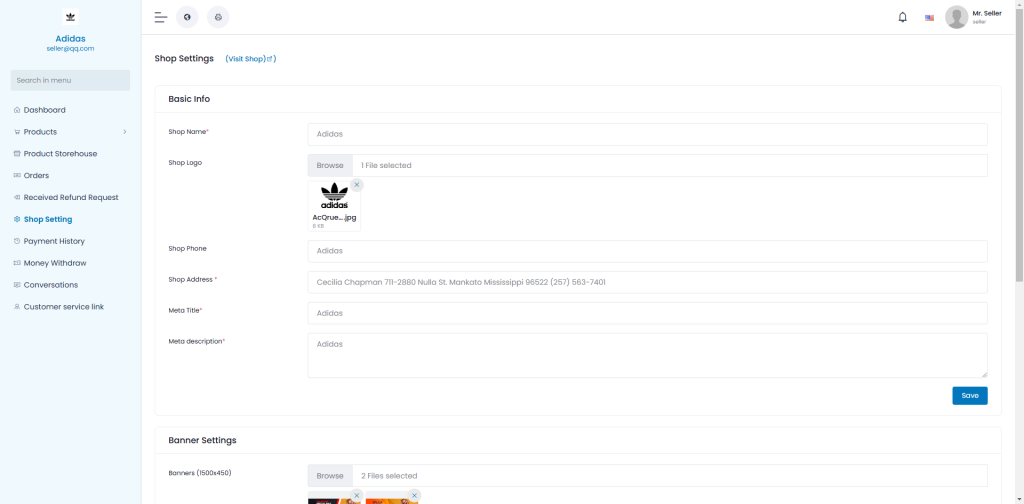Expand the Products submenu arrow

tap(124, 132)
